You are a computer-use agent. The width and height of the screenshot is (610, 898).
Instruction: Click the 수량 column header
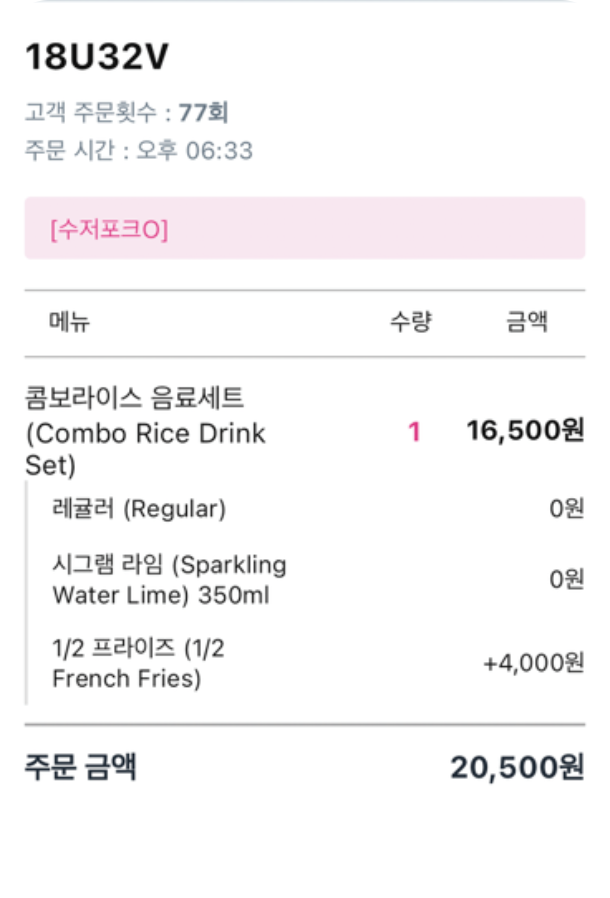(x=410, y=322)
